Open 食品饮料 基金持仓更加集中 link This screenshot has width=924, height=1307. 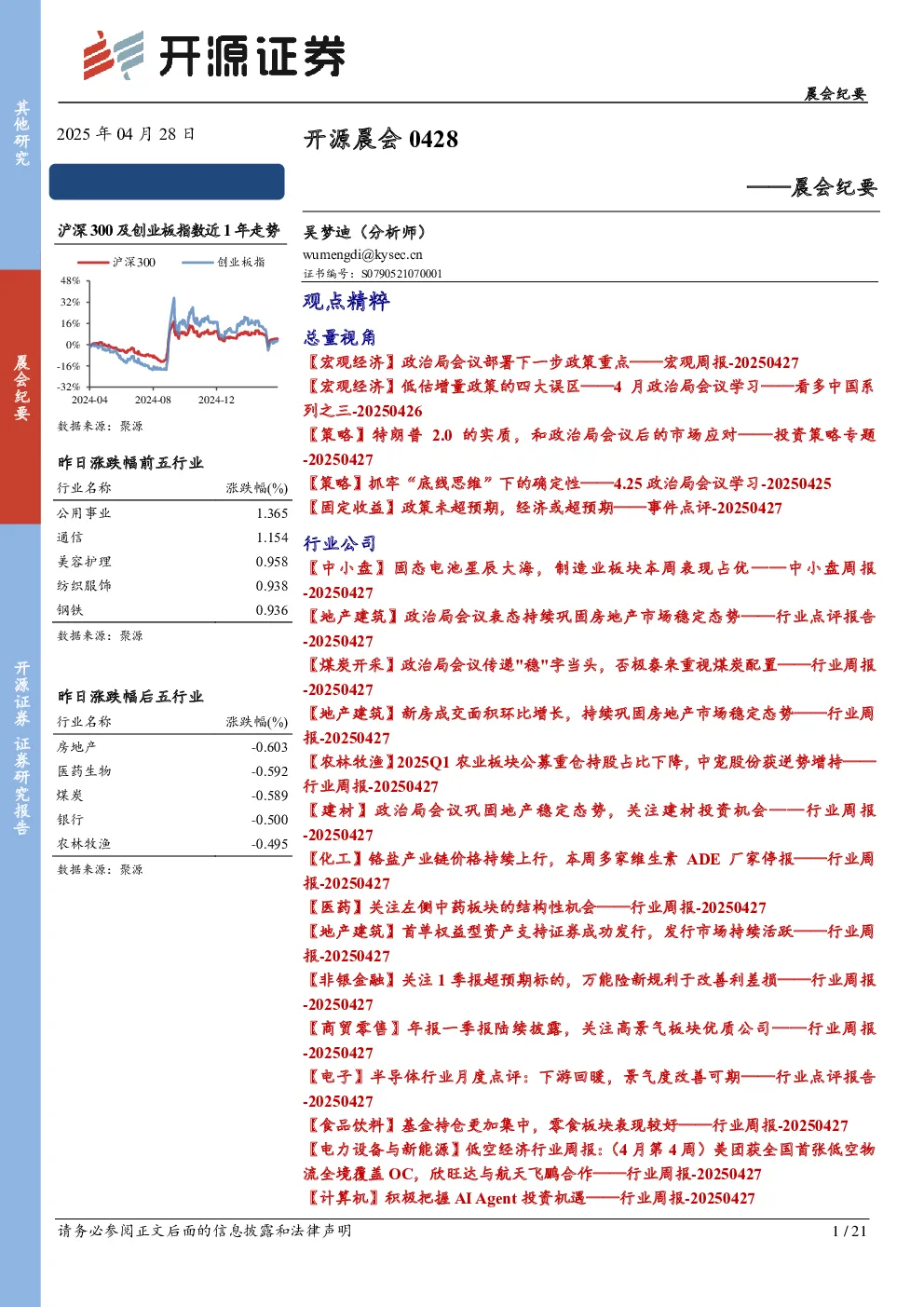click(577, 1125)
